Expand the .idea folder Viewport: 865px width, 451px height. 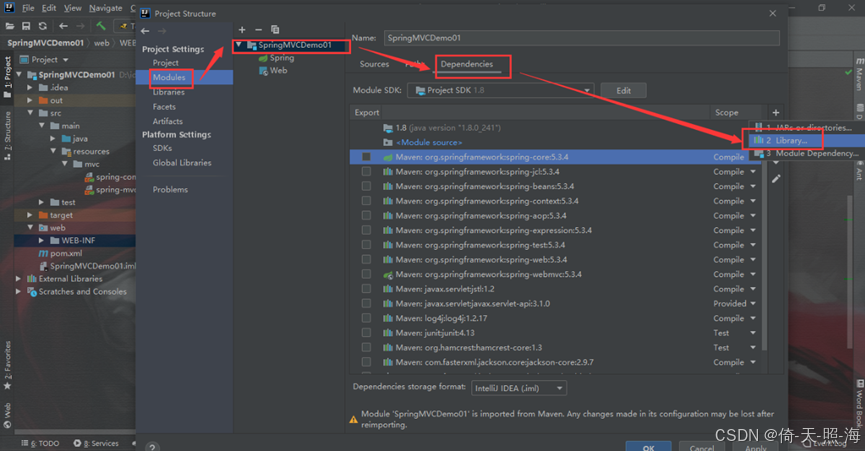(x=30, y=88)
